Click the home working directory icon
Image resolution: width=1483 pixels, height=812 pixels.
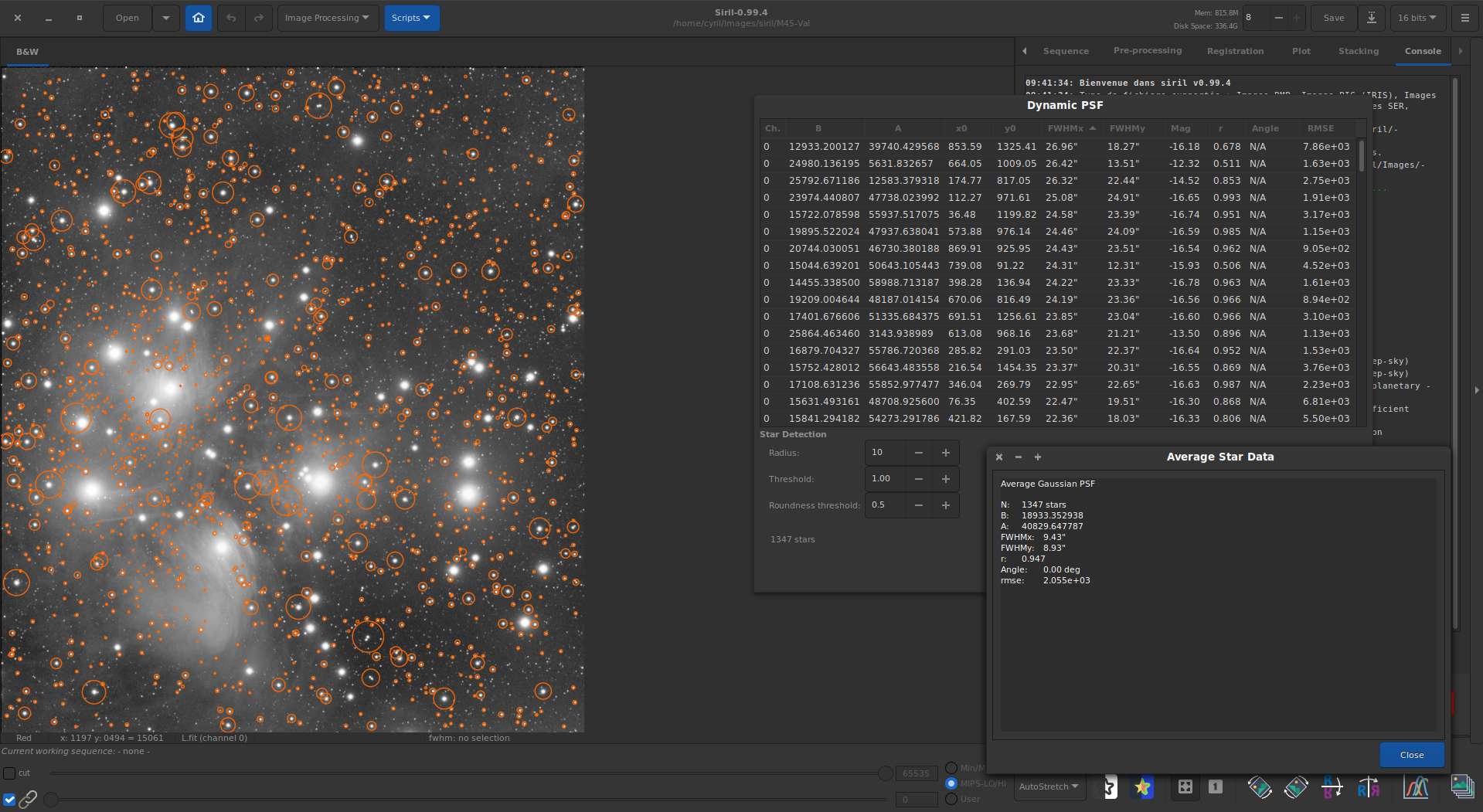point(199,18)
